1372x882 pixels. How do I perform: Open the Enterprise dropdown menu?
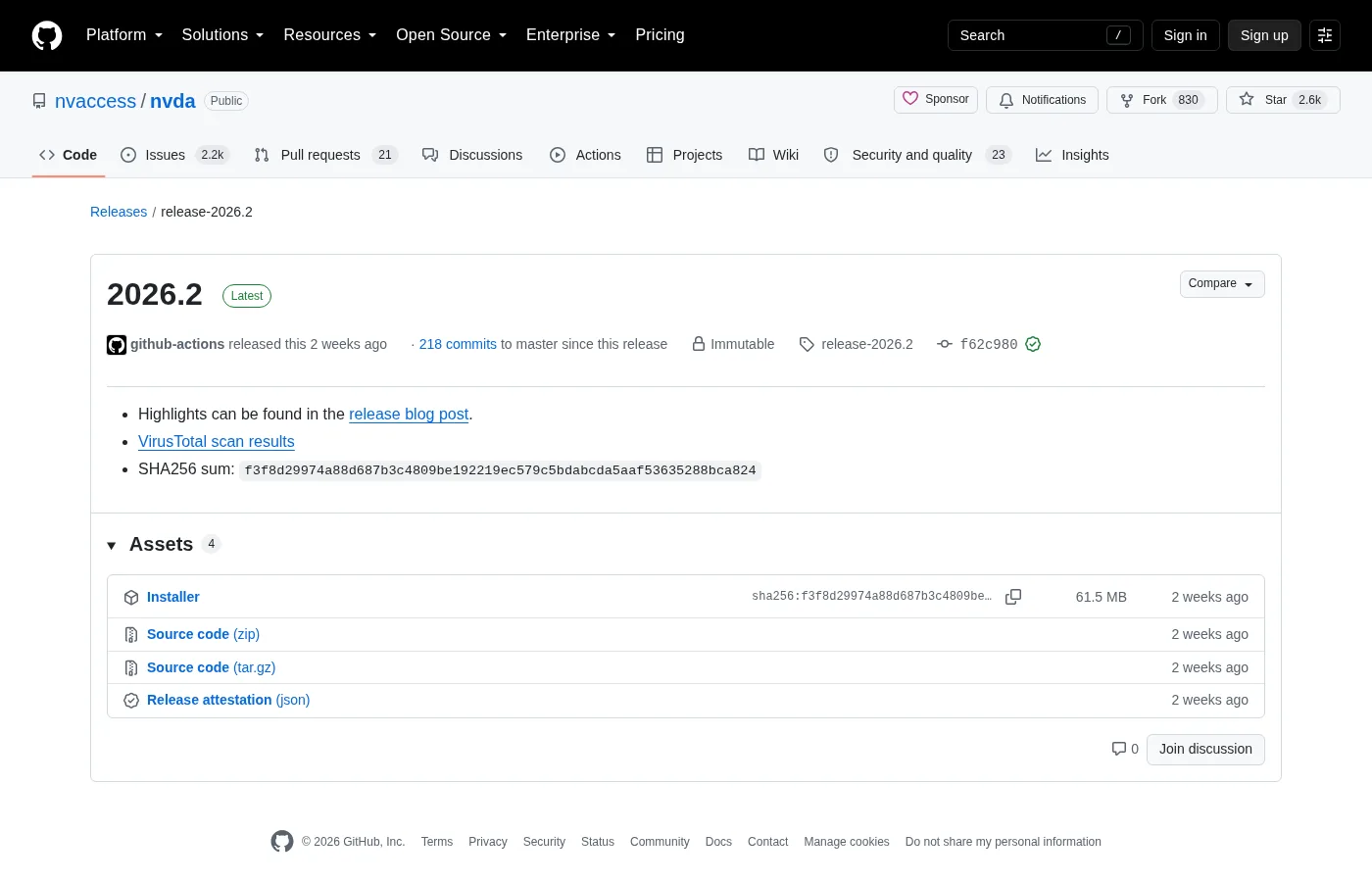coord(570,35)
